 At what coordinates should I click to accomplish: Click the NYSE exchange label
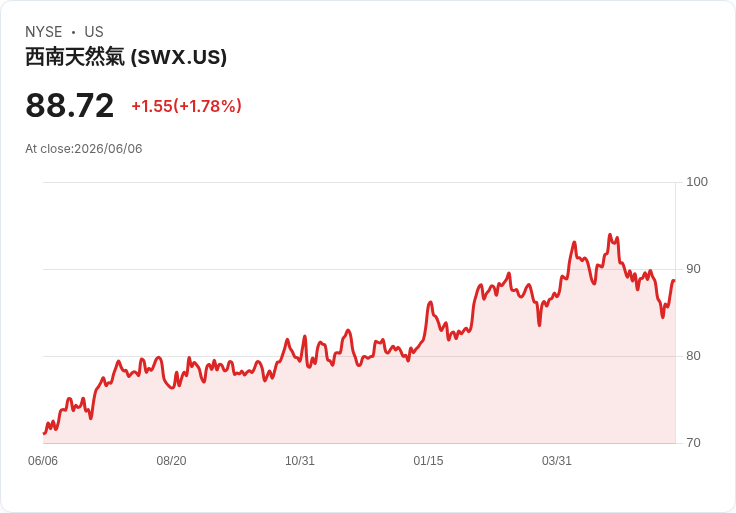point(44,31)
